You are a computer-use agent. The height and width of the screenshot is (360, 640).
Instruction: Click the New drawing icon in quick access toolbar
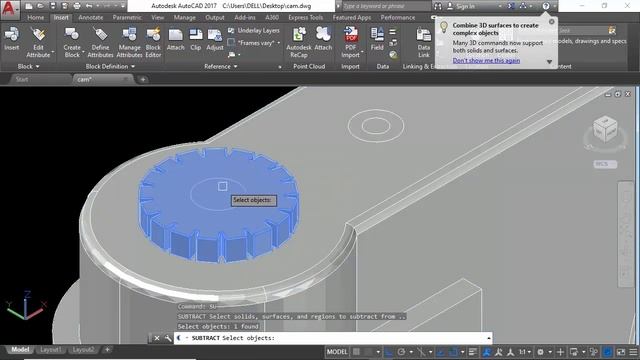pos(28,6)
